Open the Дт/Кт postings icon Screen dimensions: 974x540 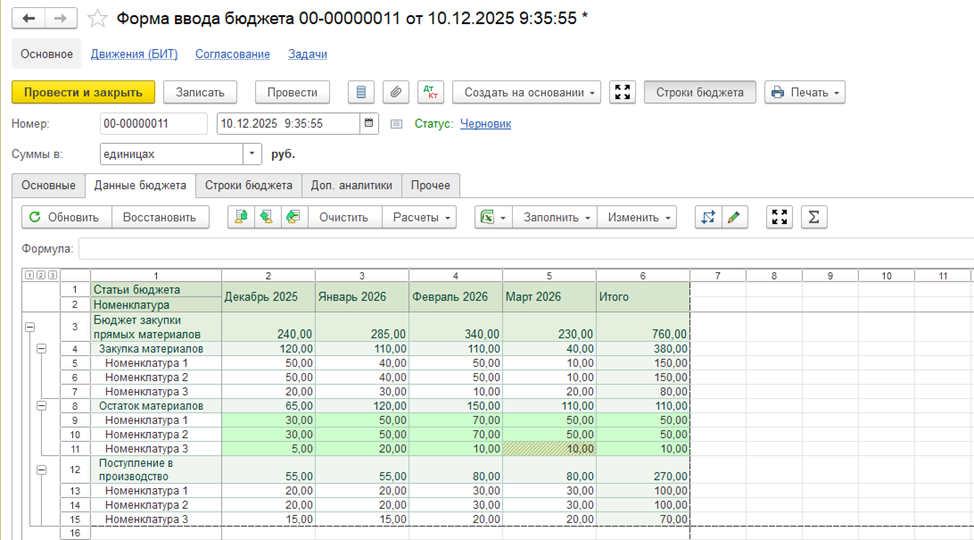click(431, 92)
